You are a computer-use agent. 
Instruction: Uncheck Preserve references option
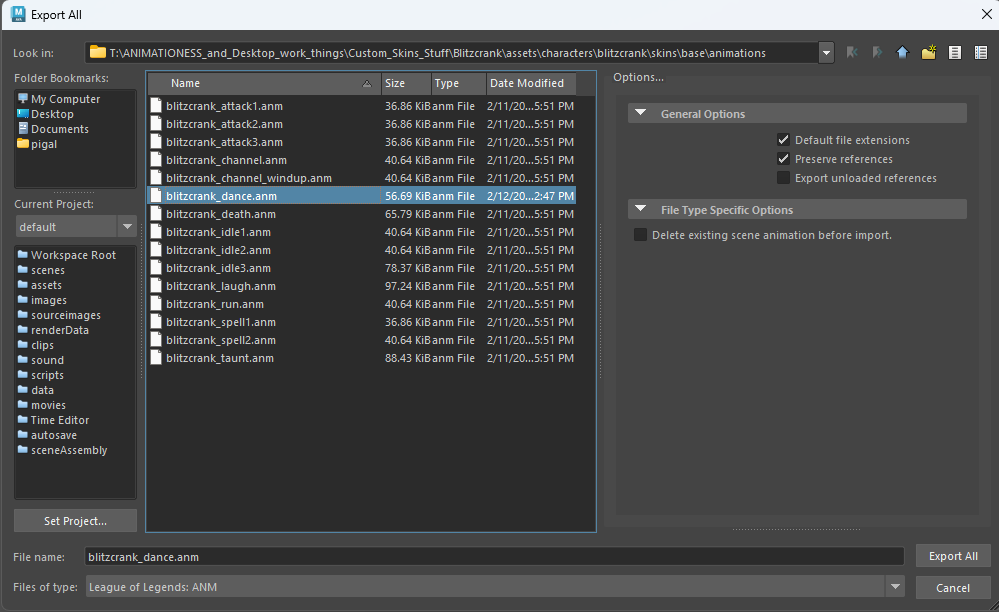(784, 159)
